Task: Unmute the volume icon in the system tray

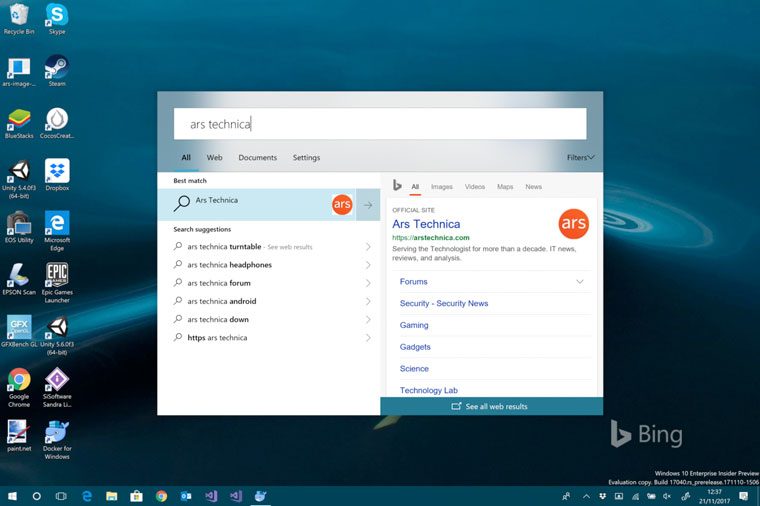Action: point(667,496)
